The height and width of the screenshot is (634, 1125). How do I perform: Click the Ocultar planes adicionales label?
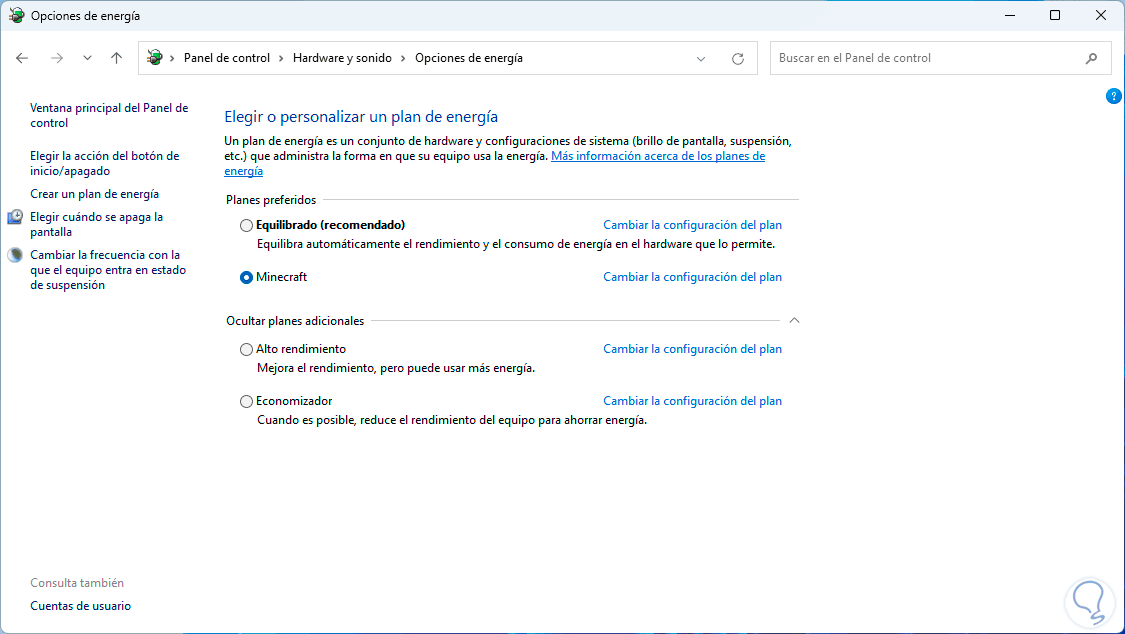click(x=295, y=321)
